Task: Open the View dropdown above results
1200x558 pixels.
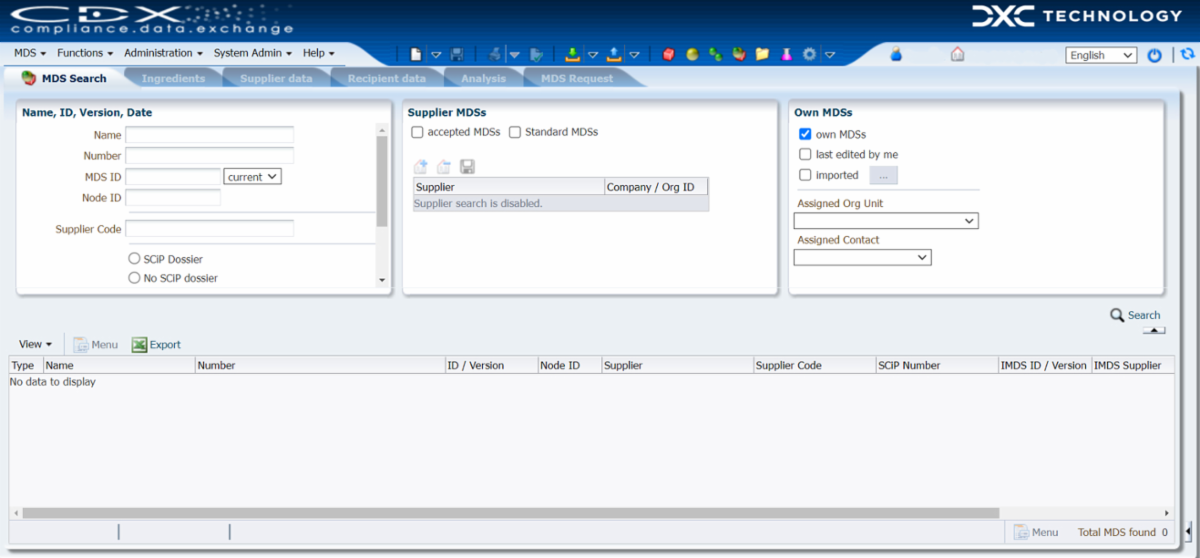Action: [x=35, y=344]
